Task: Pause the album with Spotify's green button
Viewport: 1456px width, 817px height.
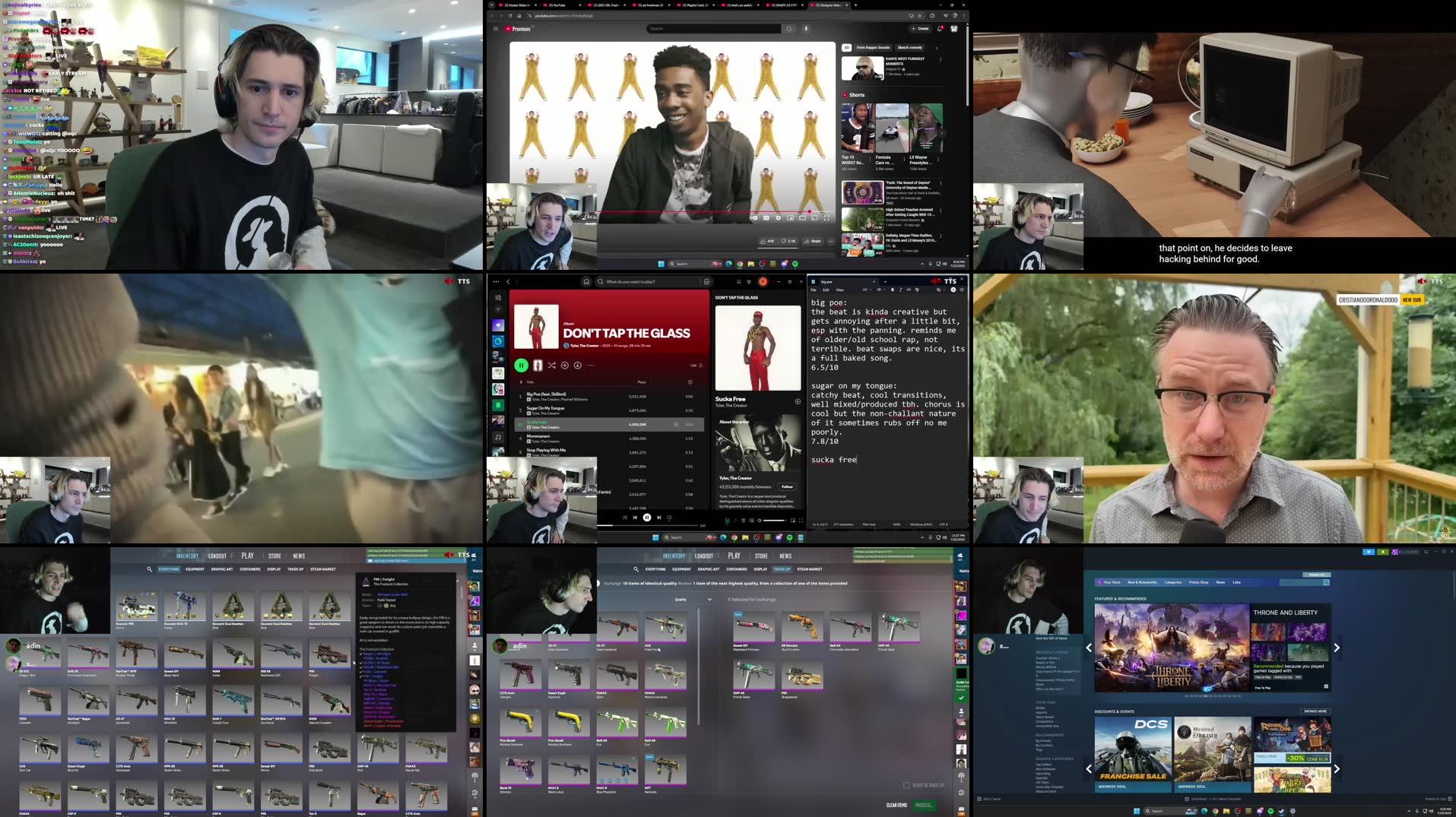Action: click(x=521, y=366)
